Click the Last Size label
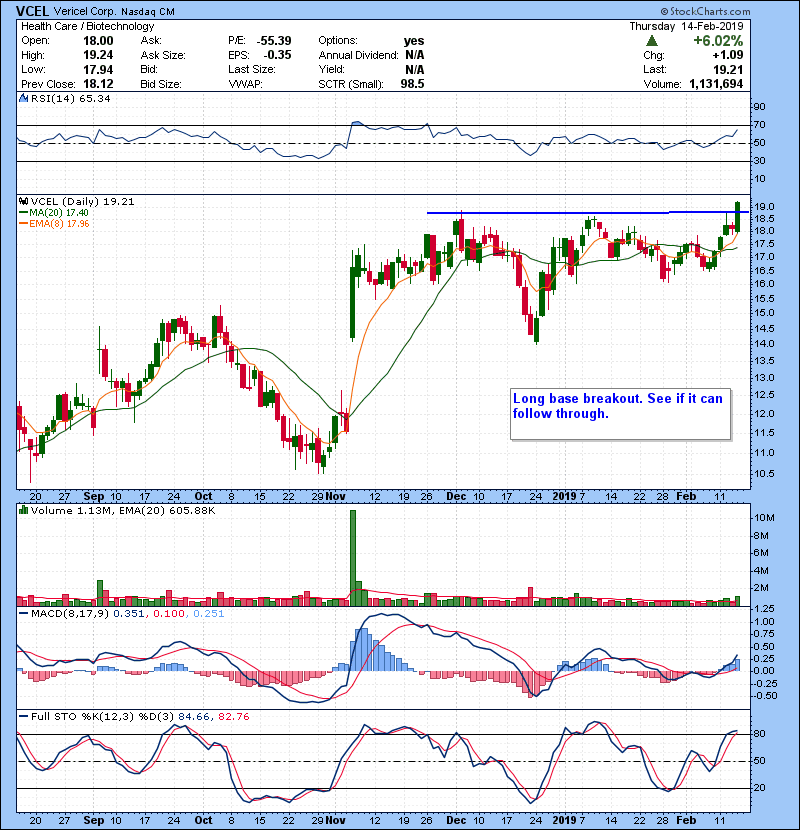This screenshot has width=800, height=830. coord(251,69)
